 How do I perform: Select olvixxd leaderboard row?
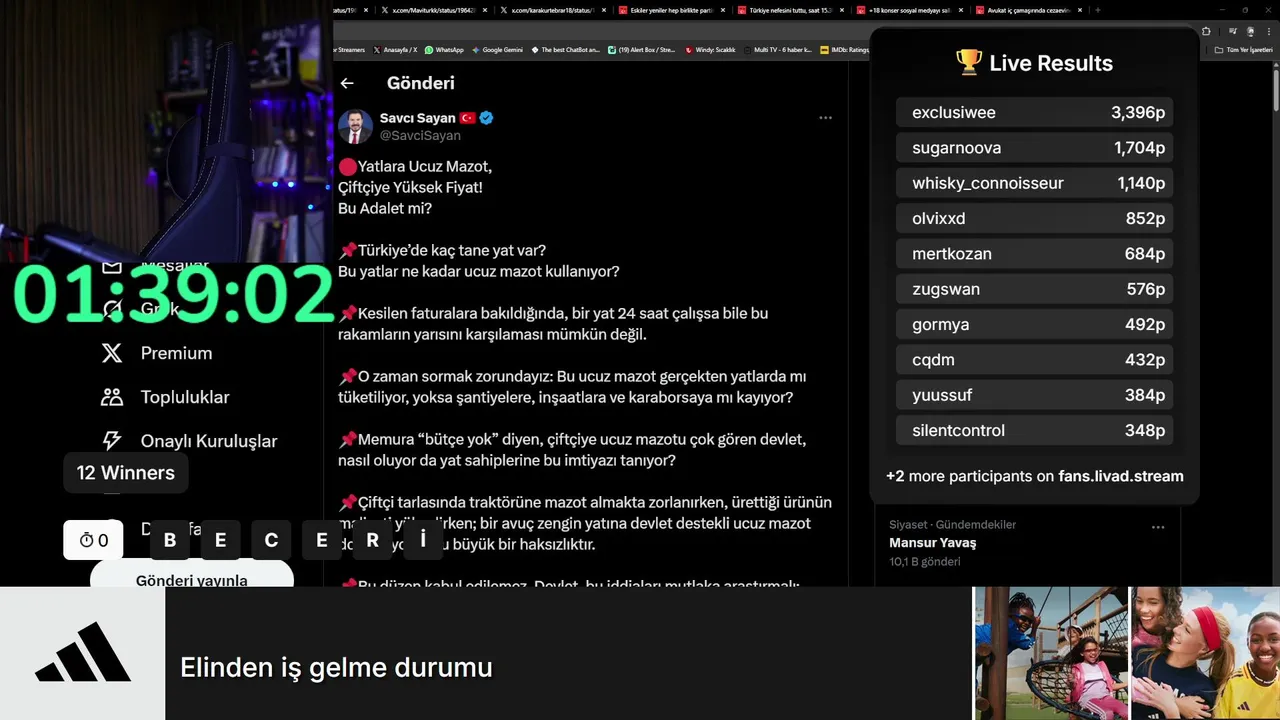click(x=1034, y=218)
